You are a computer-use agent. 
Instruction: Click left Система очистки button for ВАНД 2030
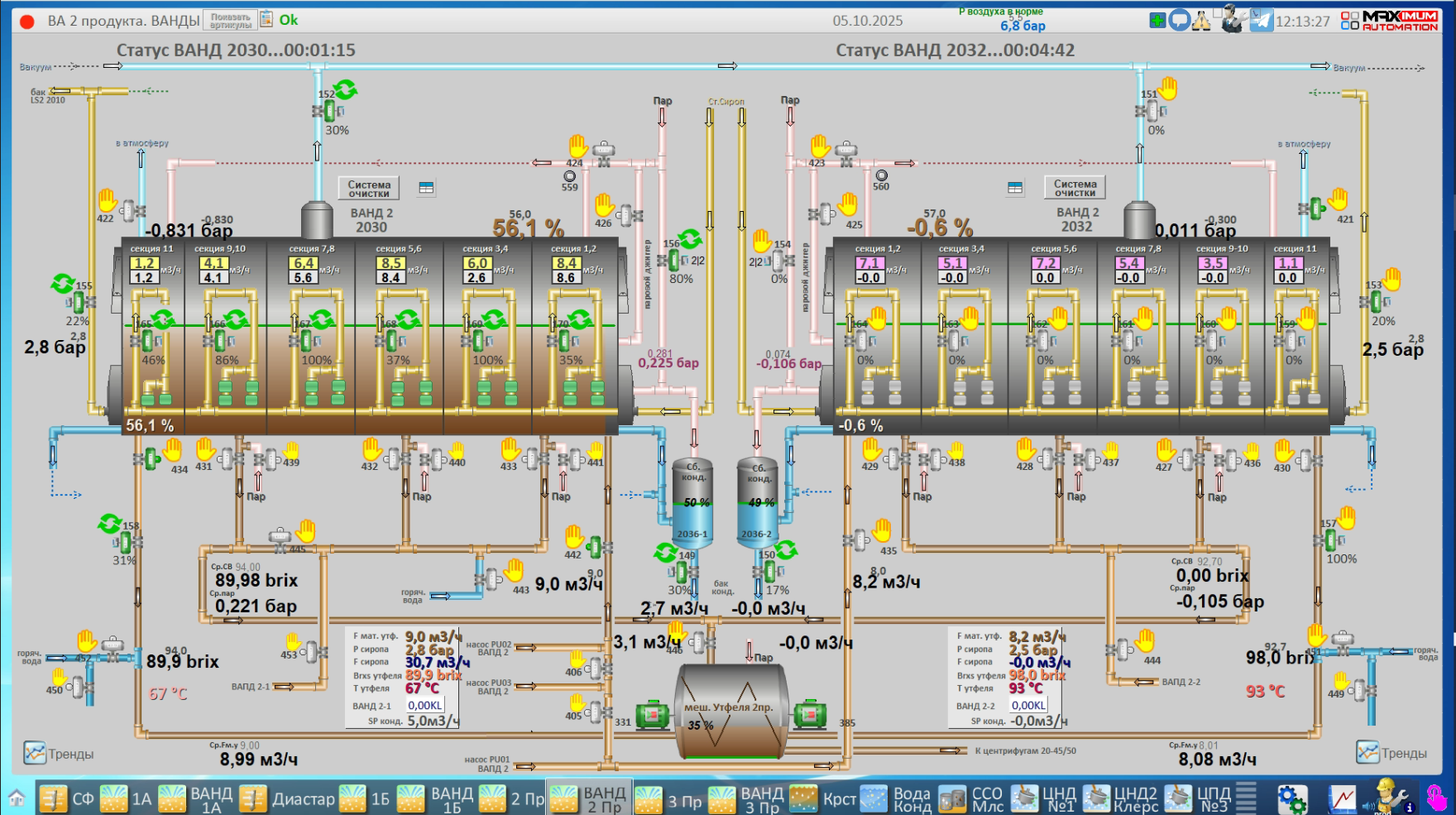click(x=369, y=189)
